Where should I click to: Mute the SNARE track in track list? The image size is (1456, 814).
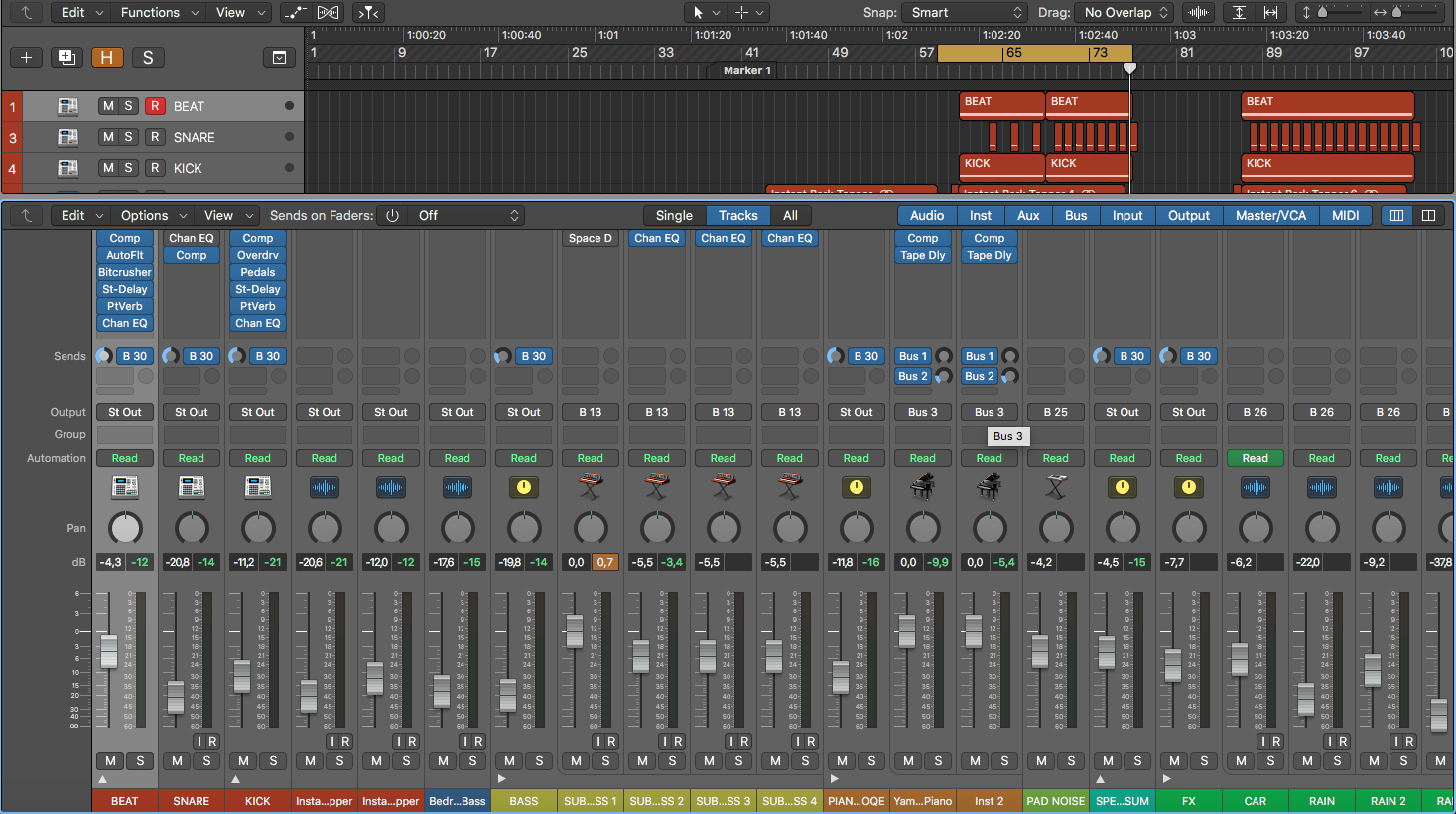[x=108, y=137]
